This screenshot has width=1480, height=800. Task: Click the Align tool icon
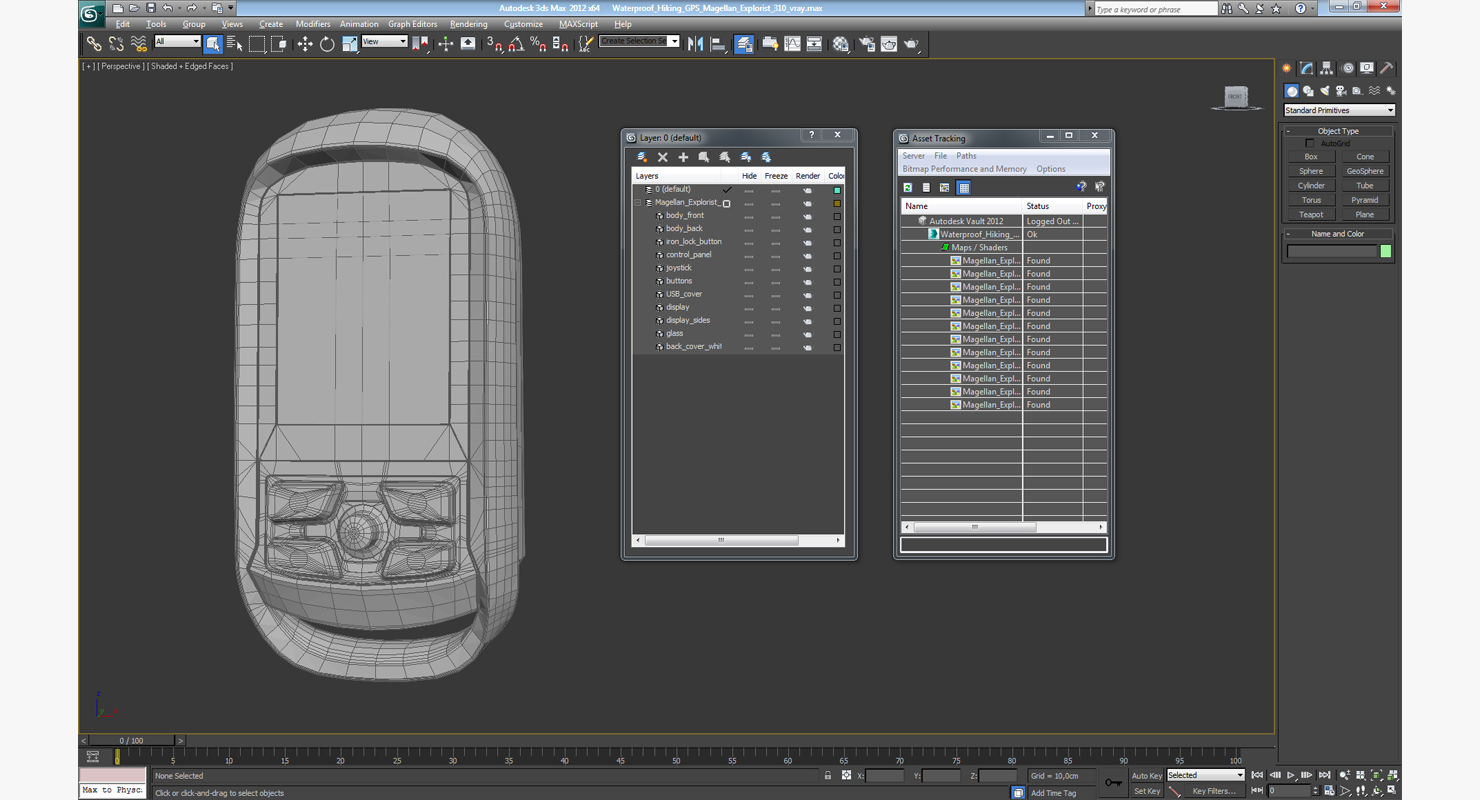(x=718, y=44)
